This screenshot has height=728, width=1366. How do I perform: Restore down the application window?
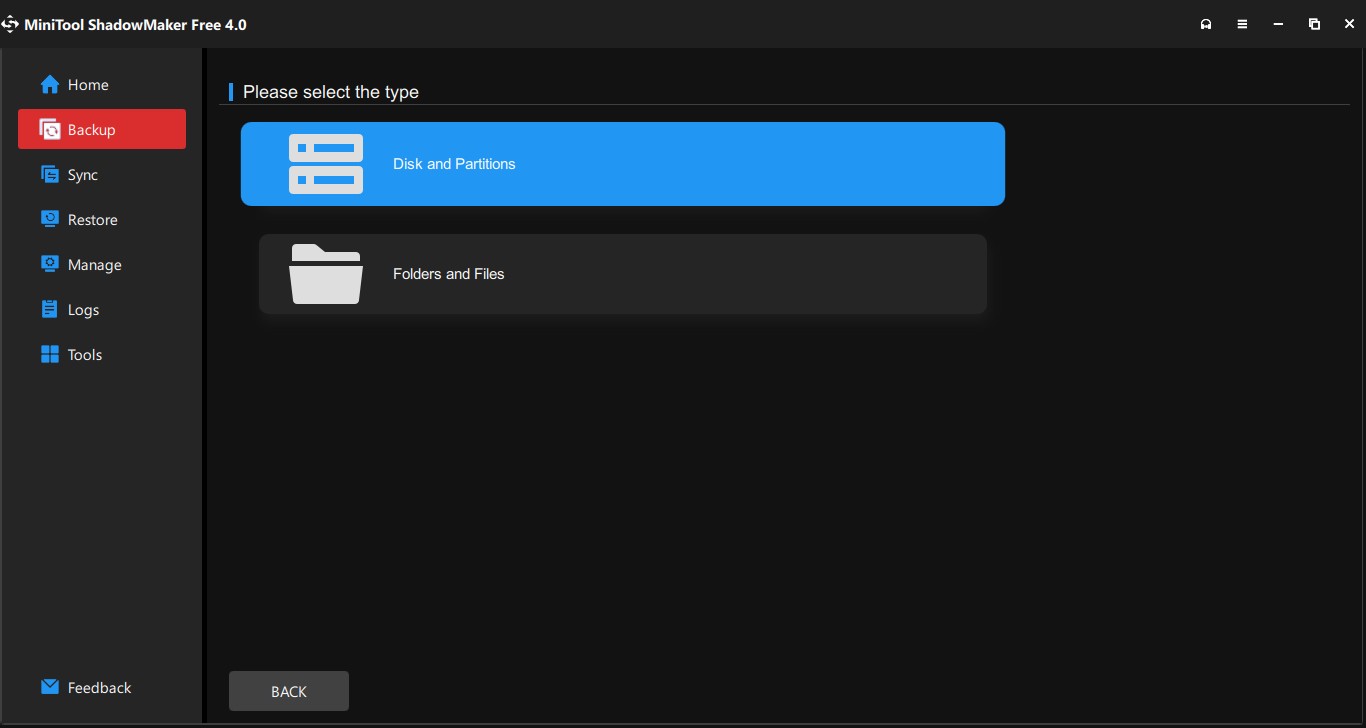click(1314, 24)
